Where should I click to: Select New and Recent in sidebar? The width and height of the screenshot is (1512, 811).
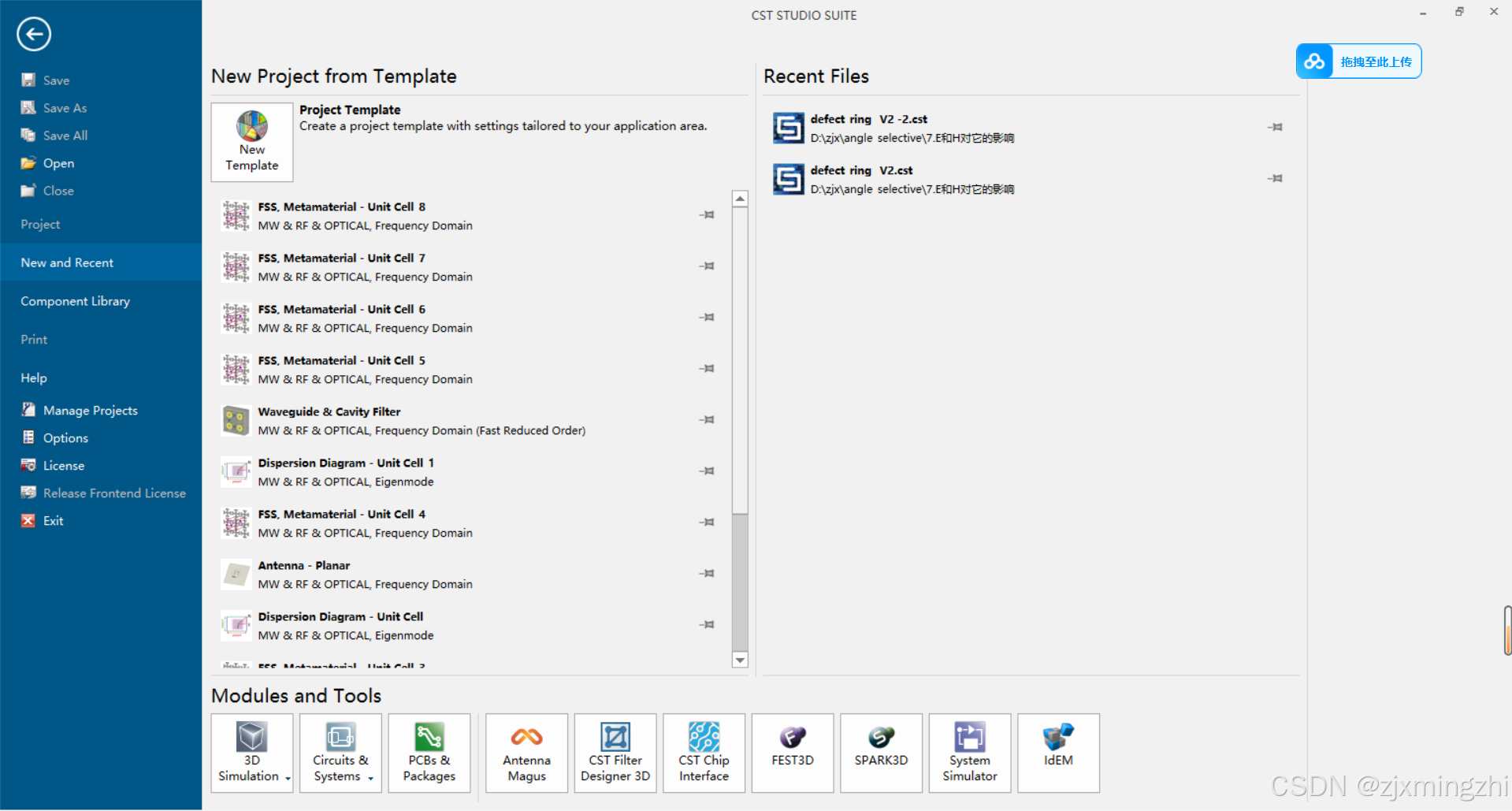tap(101, 262)
